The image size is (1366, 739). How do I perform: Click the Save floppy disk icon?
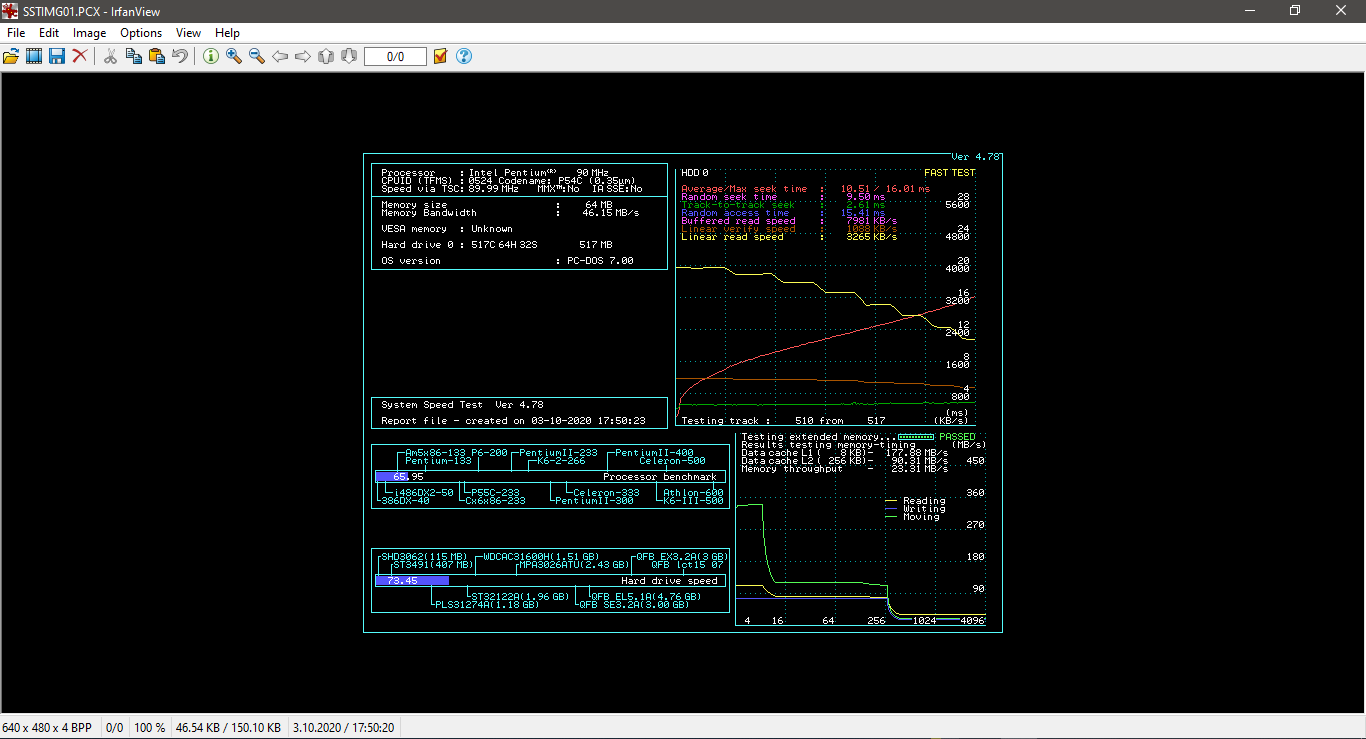(57, 57)
